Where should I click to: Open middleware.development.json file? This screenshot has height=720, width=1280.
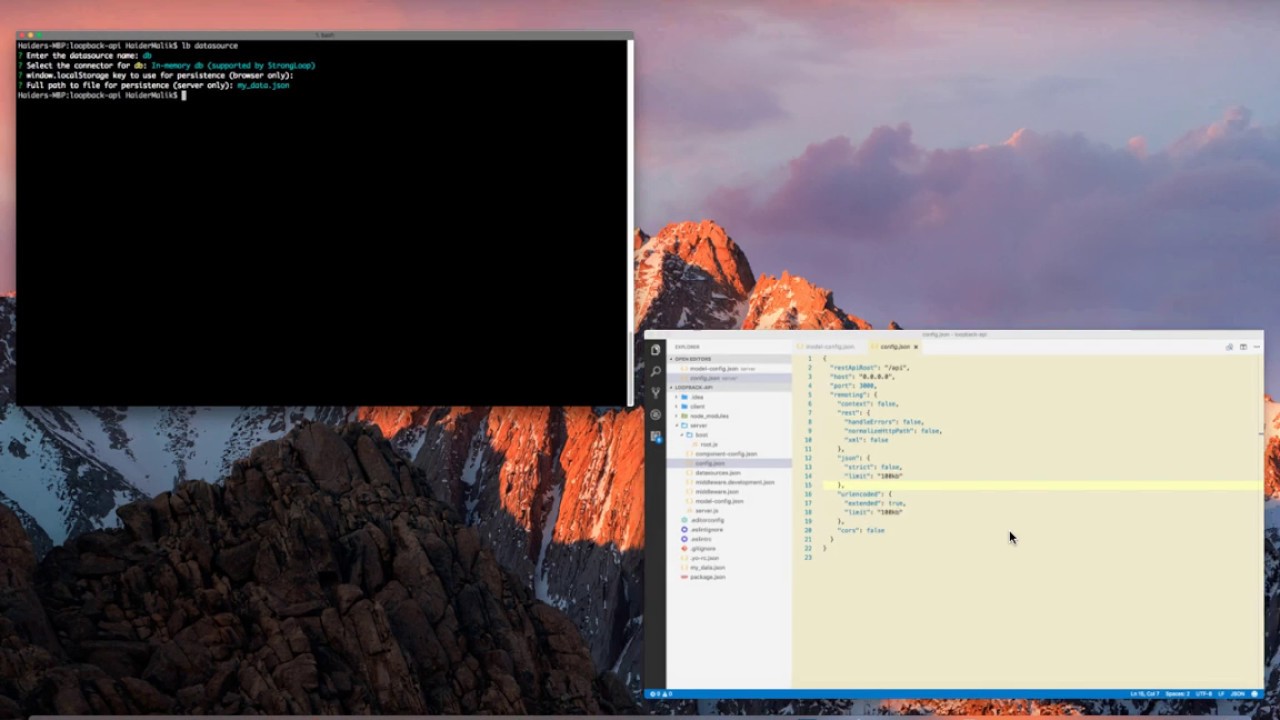pos(734,482)
